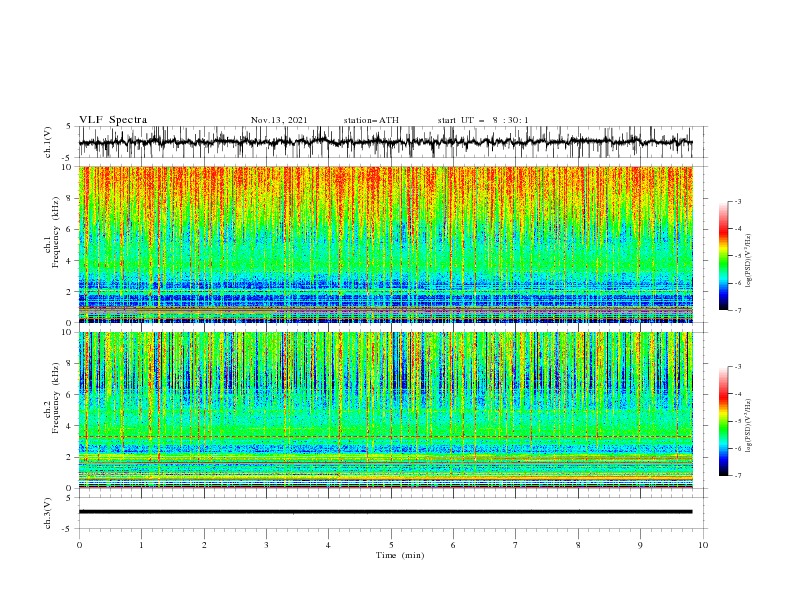The image size is (792, 612).
Task: Click the "-7" tick on ch.1 colorbar
Action: [738, 310]
